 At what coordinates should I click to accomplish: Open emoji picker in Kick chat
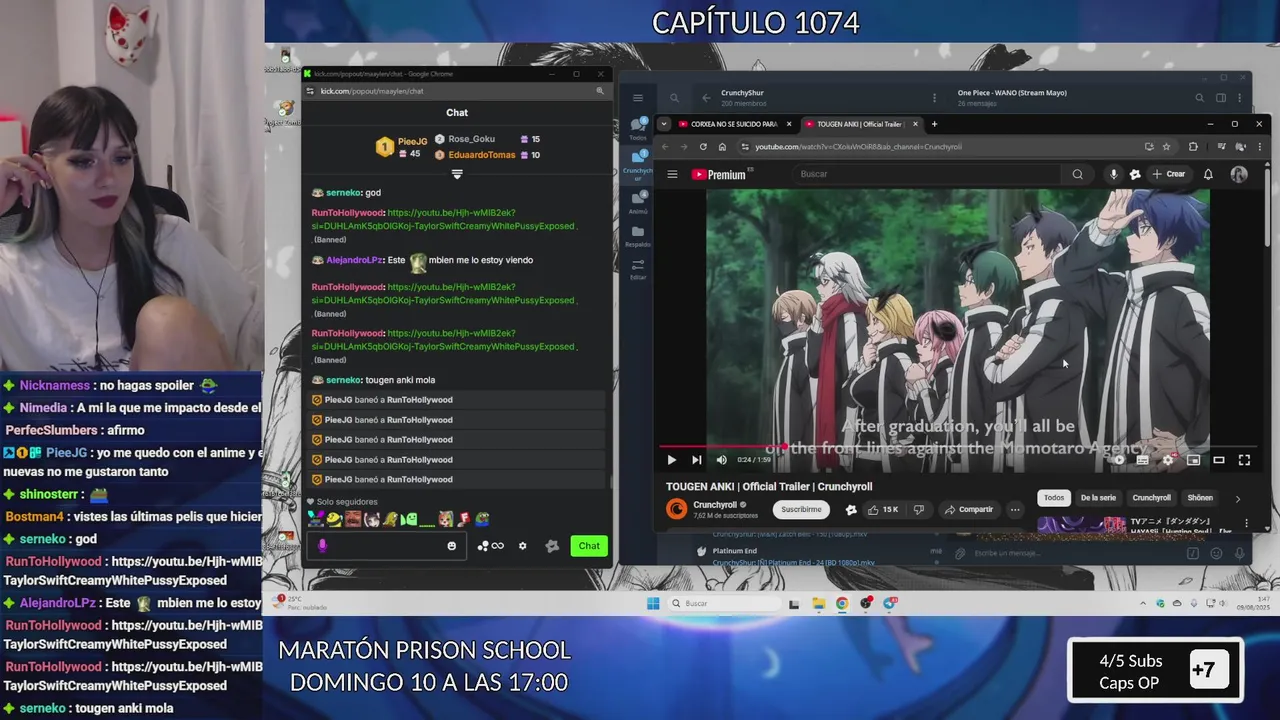point(452,546)
